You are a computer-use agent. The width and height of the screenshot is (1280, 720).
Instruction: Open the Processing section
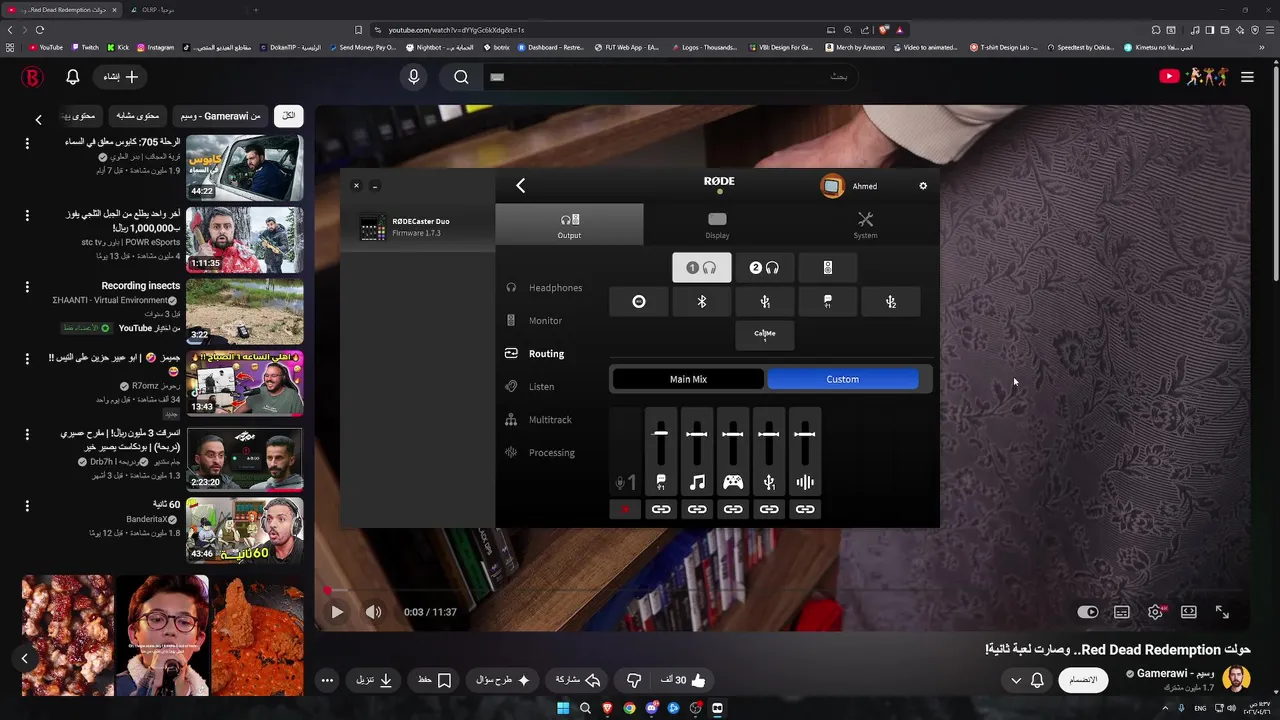click(540, 453)
